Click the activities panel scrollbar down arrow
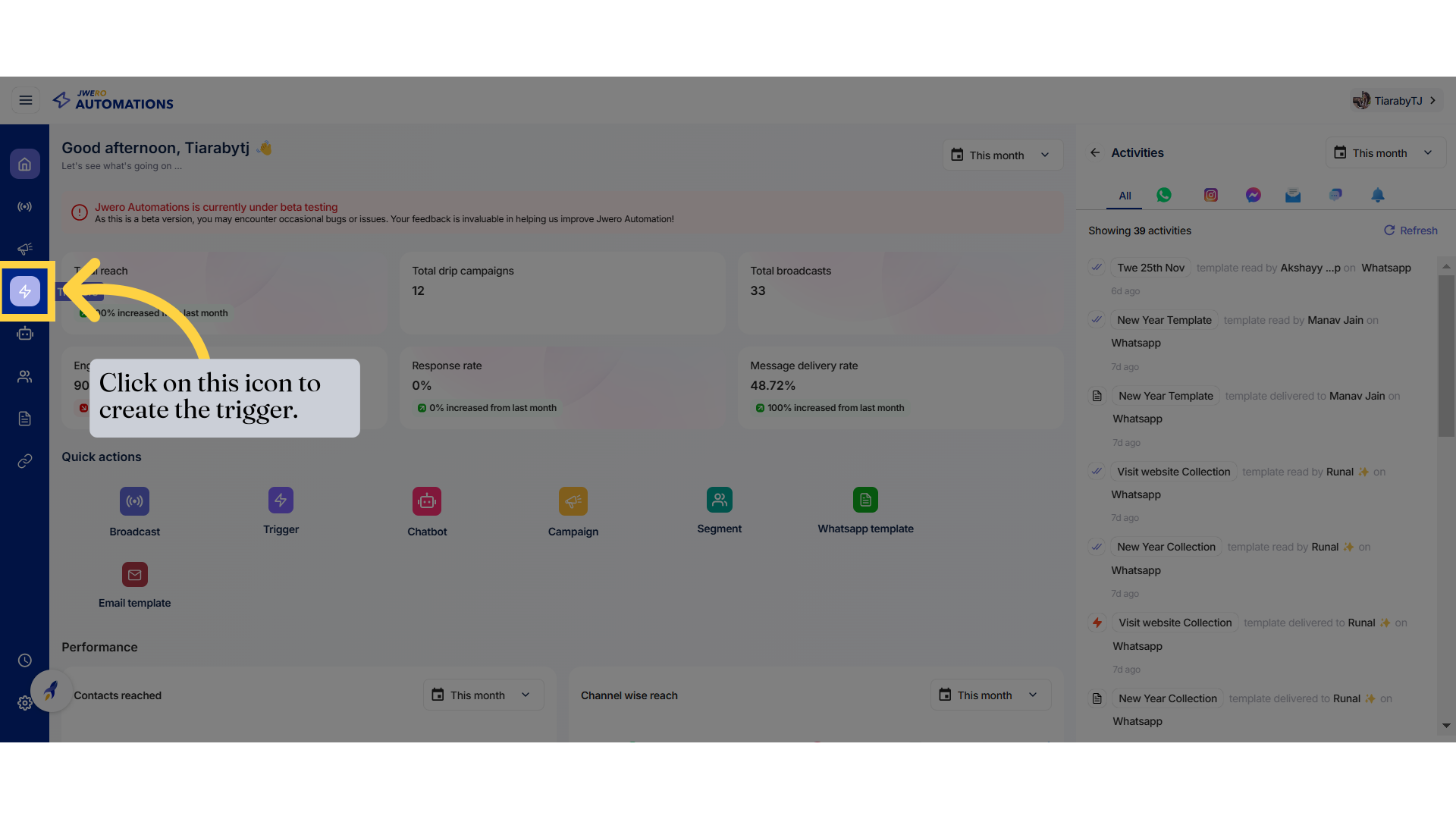This screenshot has height=819, width=1456. (x=1446, y=726)
